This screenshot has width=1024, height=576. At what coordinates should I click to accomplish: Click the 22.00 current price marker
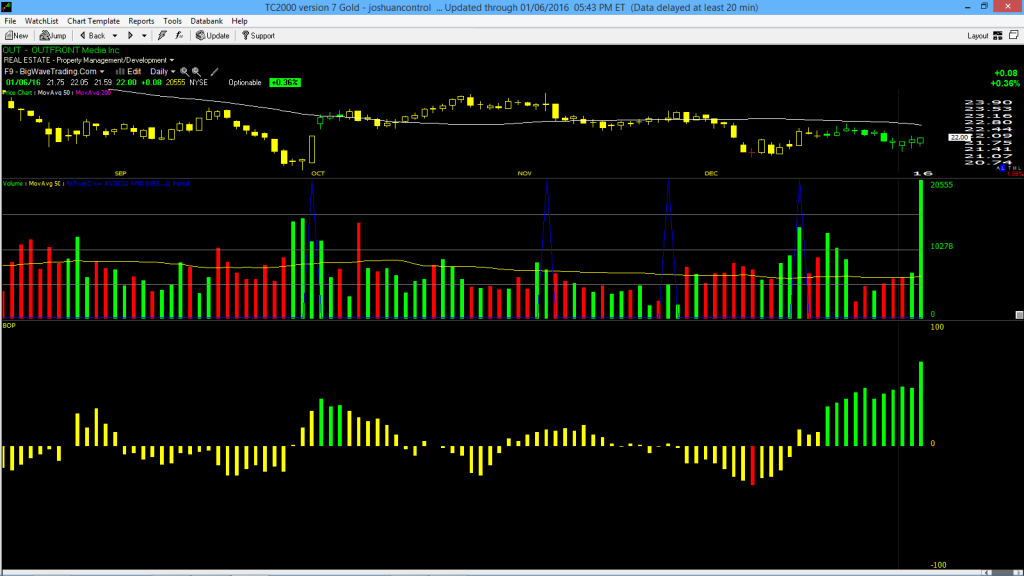959,138
